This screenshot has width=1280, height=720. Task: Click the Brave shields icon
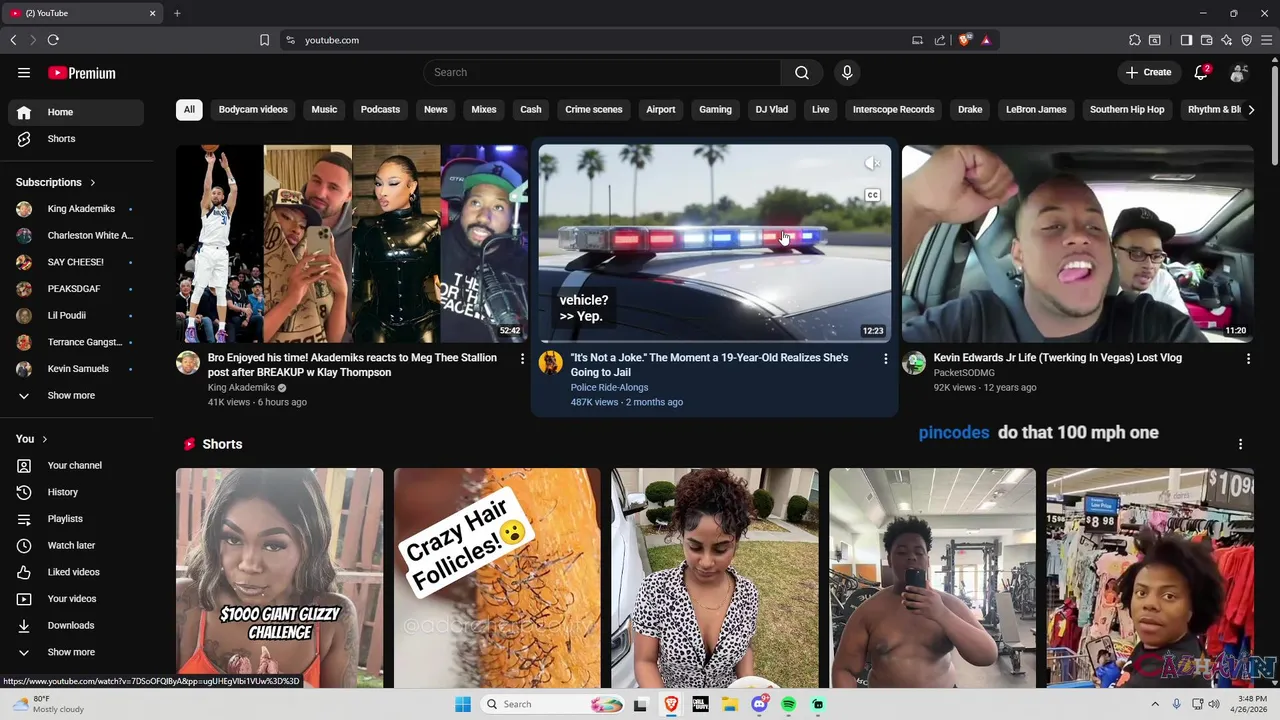(965, 40)
